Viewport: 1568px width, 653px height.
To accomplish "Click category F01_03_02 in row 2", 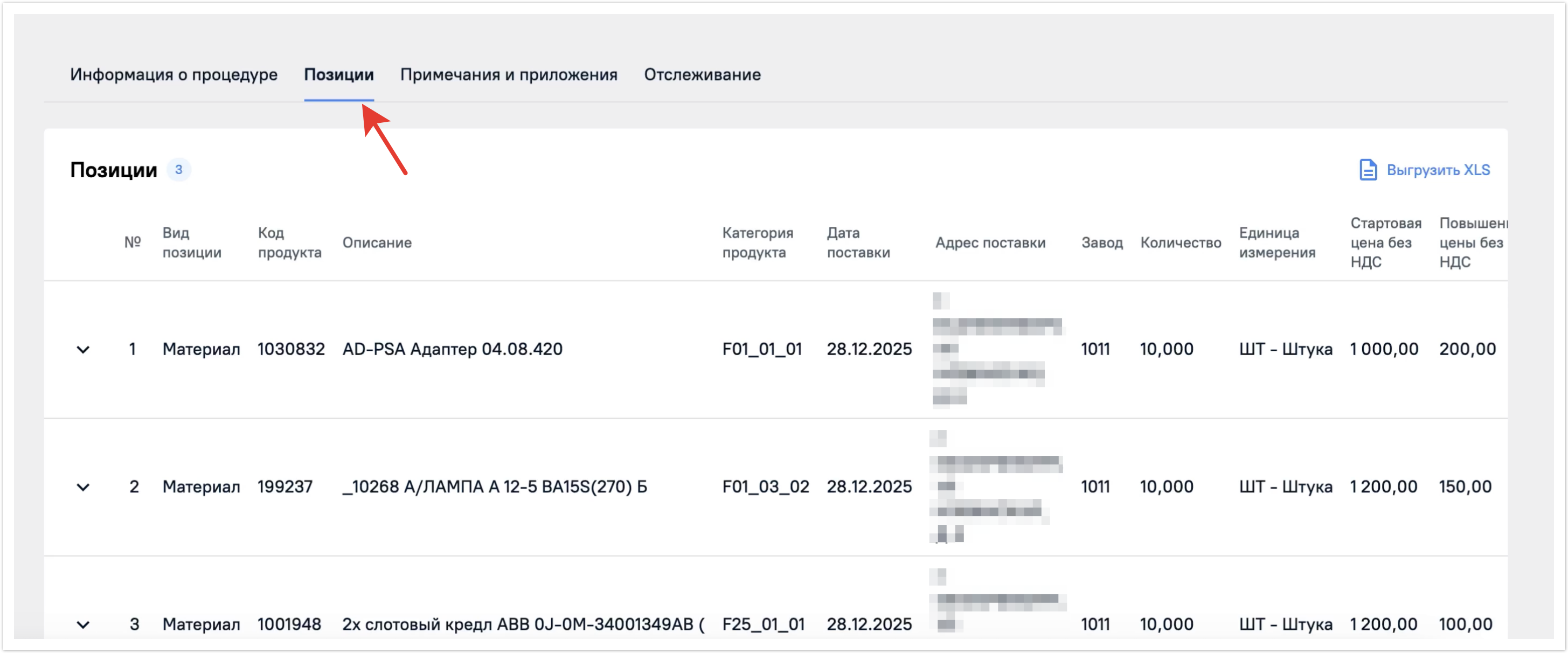I will [x=765, y=487].
